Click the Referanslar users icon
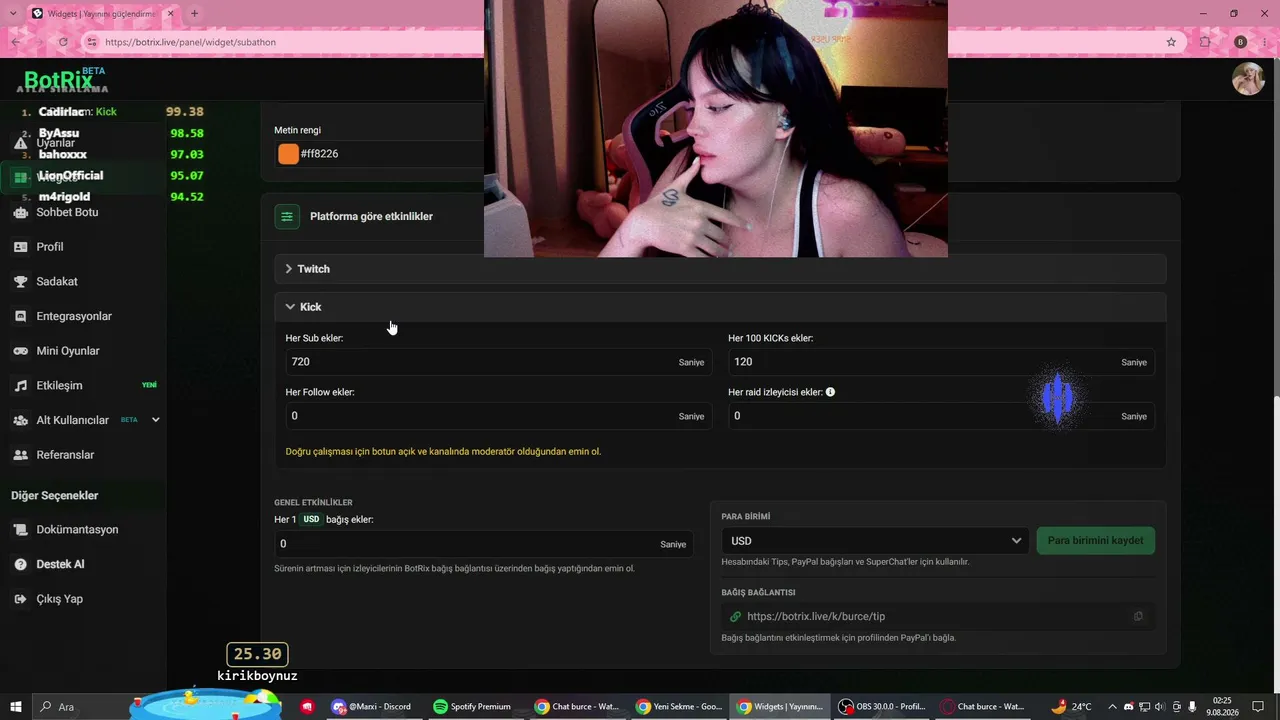Image resolution: width=1280 pixels, height=720 pixels. point(20,455)
